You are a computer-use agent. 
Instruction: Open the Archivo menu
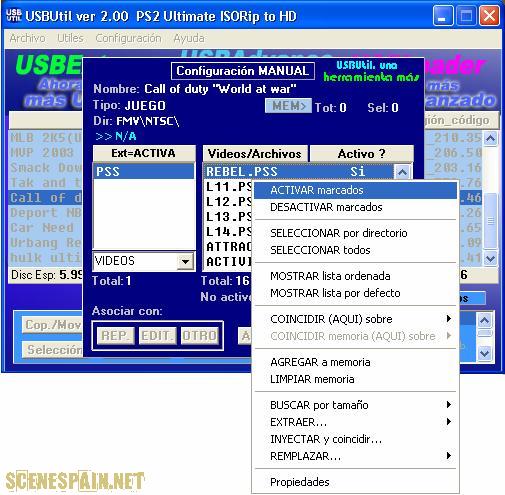(x=27, y=38)
